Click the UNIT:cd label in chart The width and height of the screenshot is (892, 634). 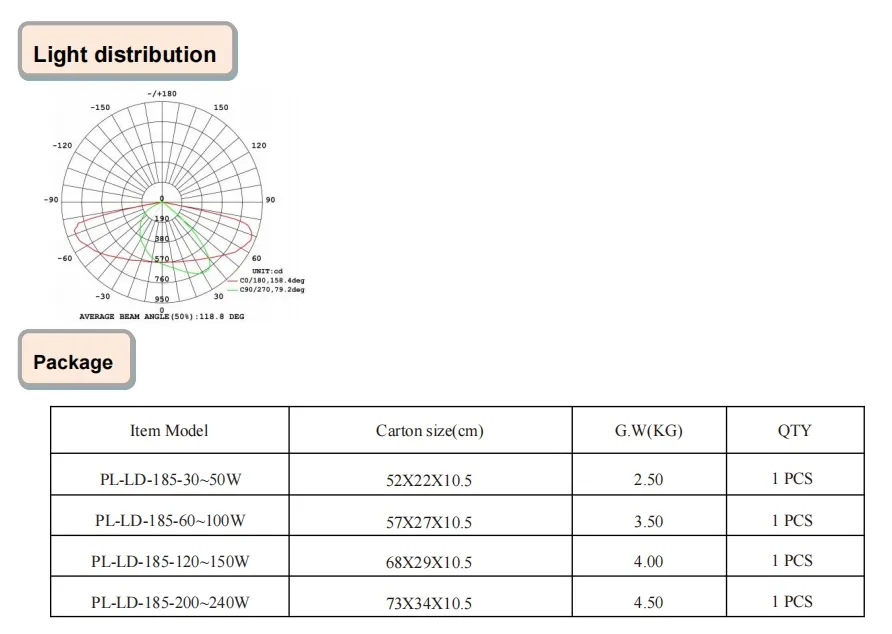coord(268,272)
